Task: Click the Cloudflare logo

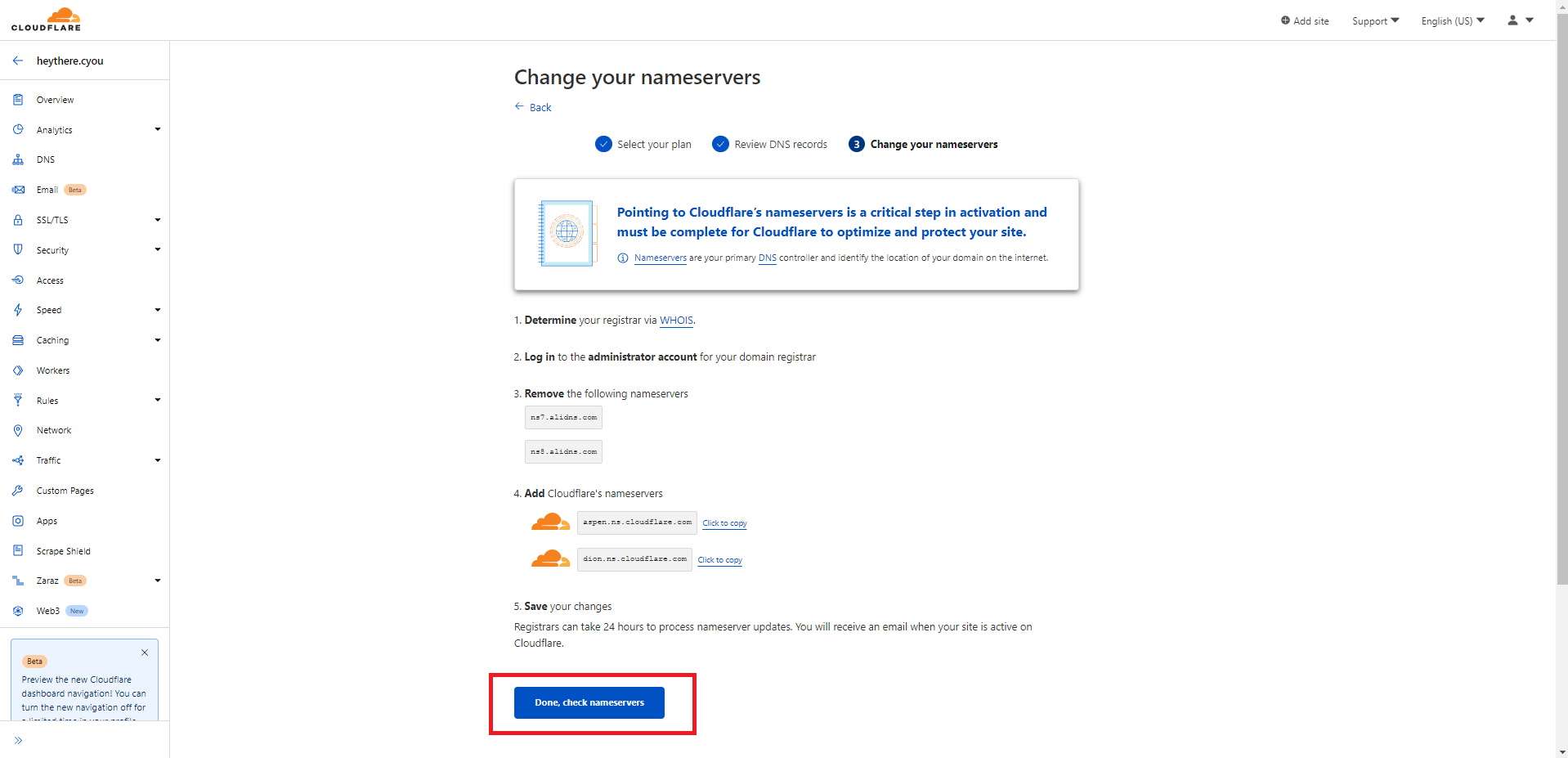Action: [46, 20]
